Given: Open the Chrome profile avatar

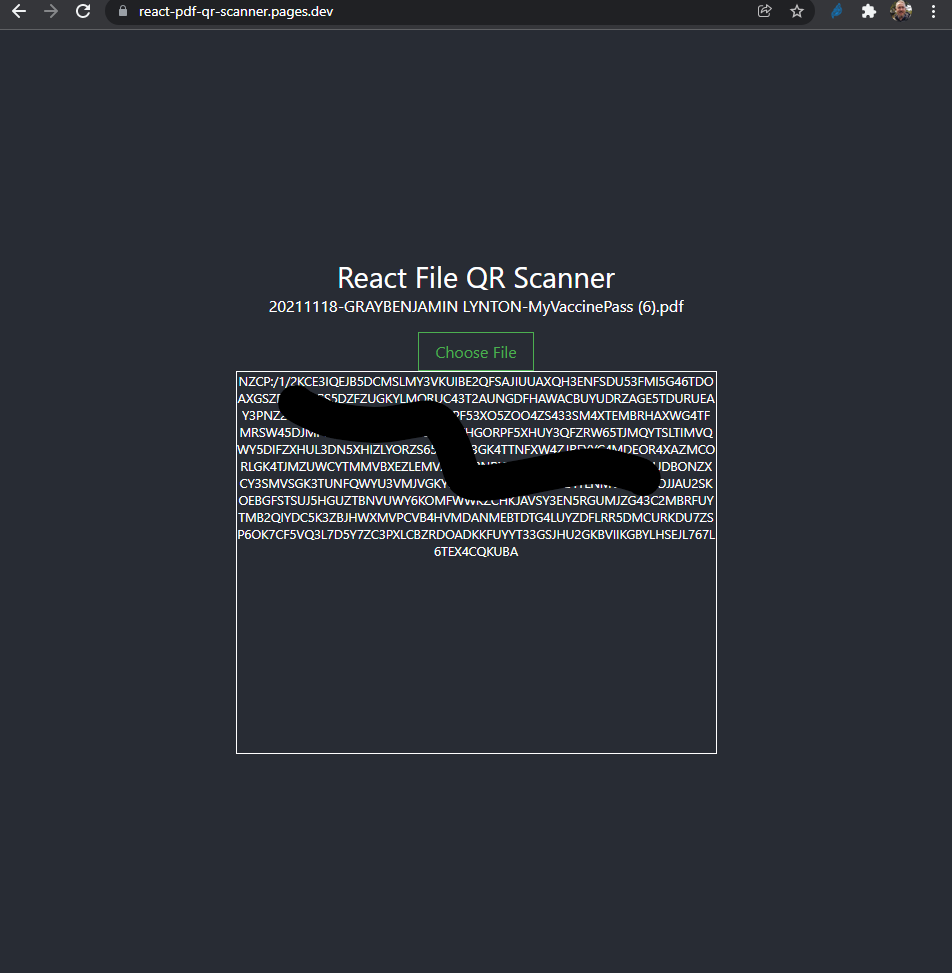Looking at the screenshot, I should coord(901,12).
